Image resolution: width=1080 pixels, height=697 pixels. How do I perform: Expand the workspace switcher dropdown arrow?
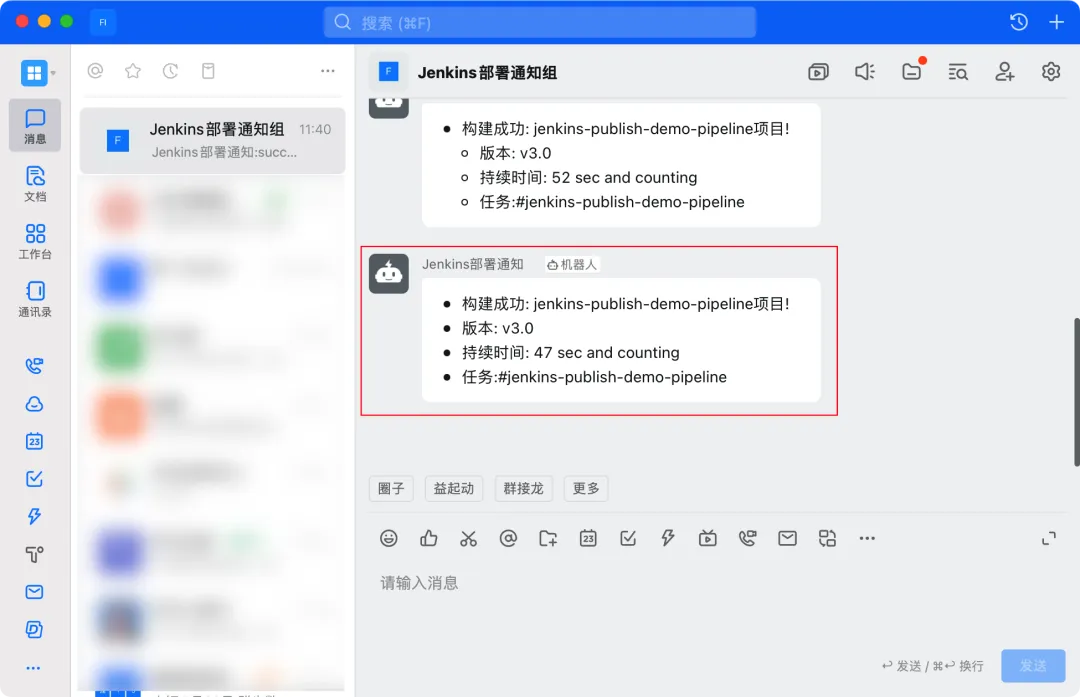[54, 73]
